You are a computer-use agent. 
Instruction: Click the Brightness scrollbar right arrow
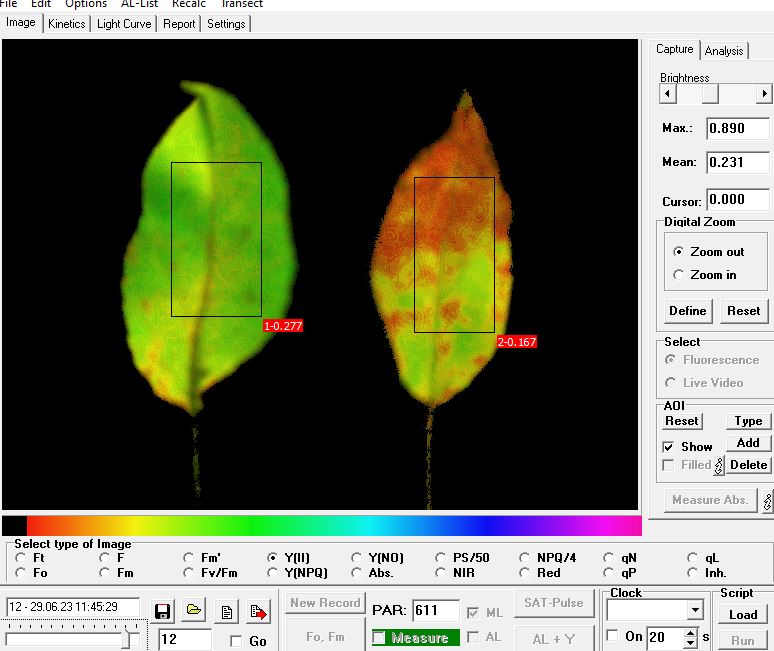pyautogui.click(x=764, y=94)
